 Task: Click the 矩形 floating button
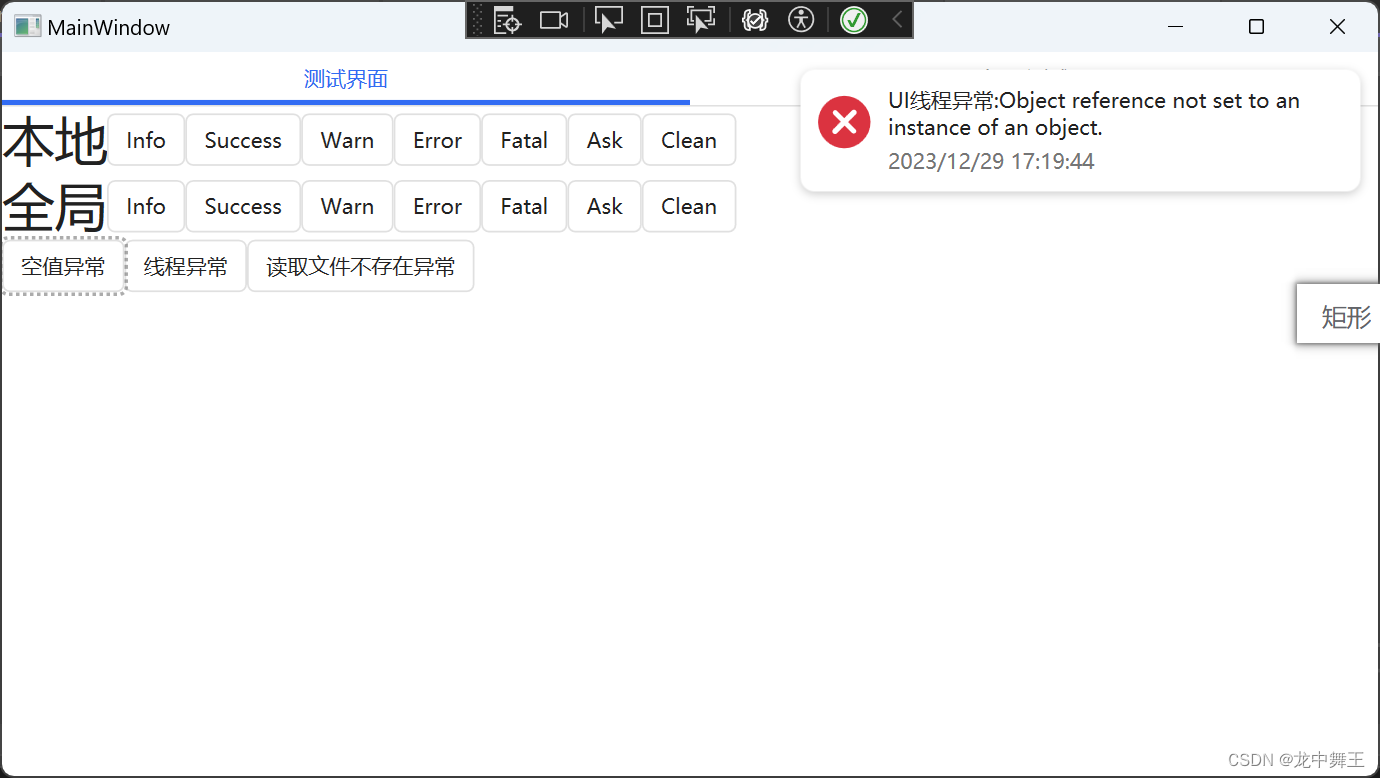point(1340,316)
